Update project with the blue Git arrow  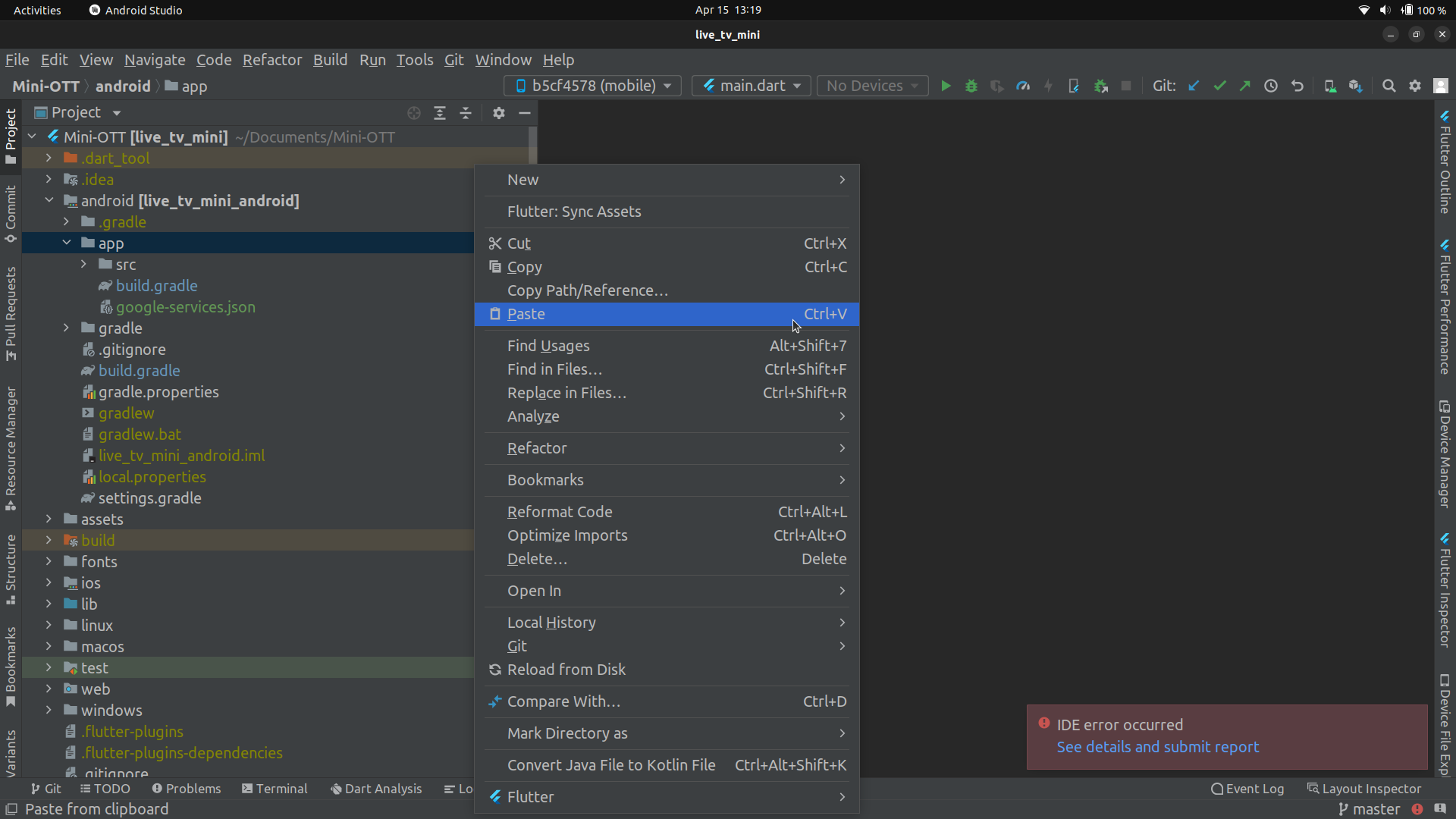1194,86
